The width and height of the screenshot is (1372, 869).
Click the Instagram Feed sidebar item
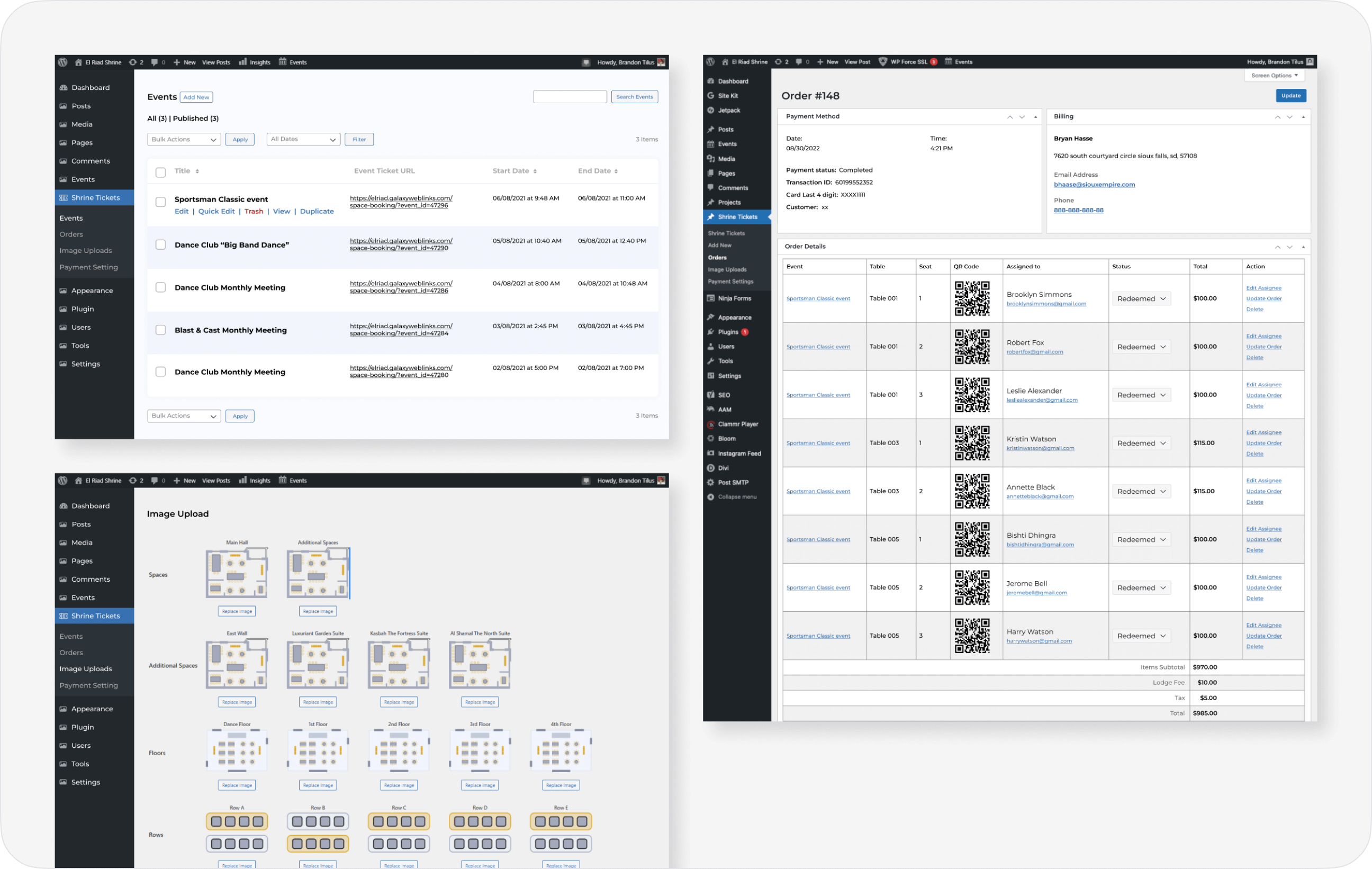tap(739, 453)
